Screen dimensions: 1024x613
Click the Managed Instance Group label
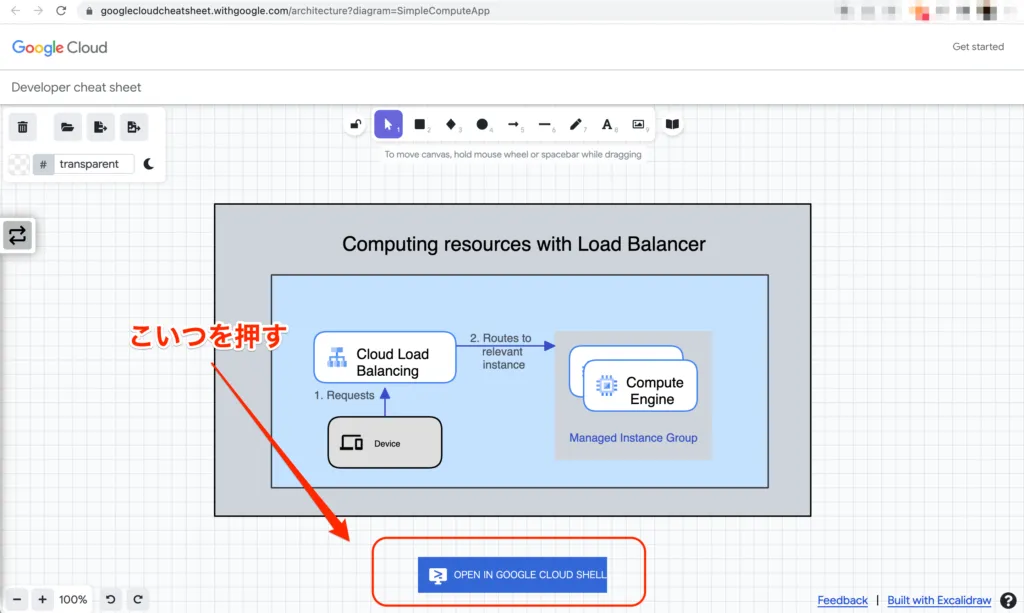[x=633, y=437]
